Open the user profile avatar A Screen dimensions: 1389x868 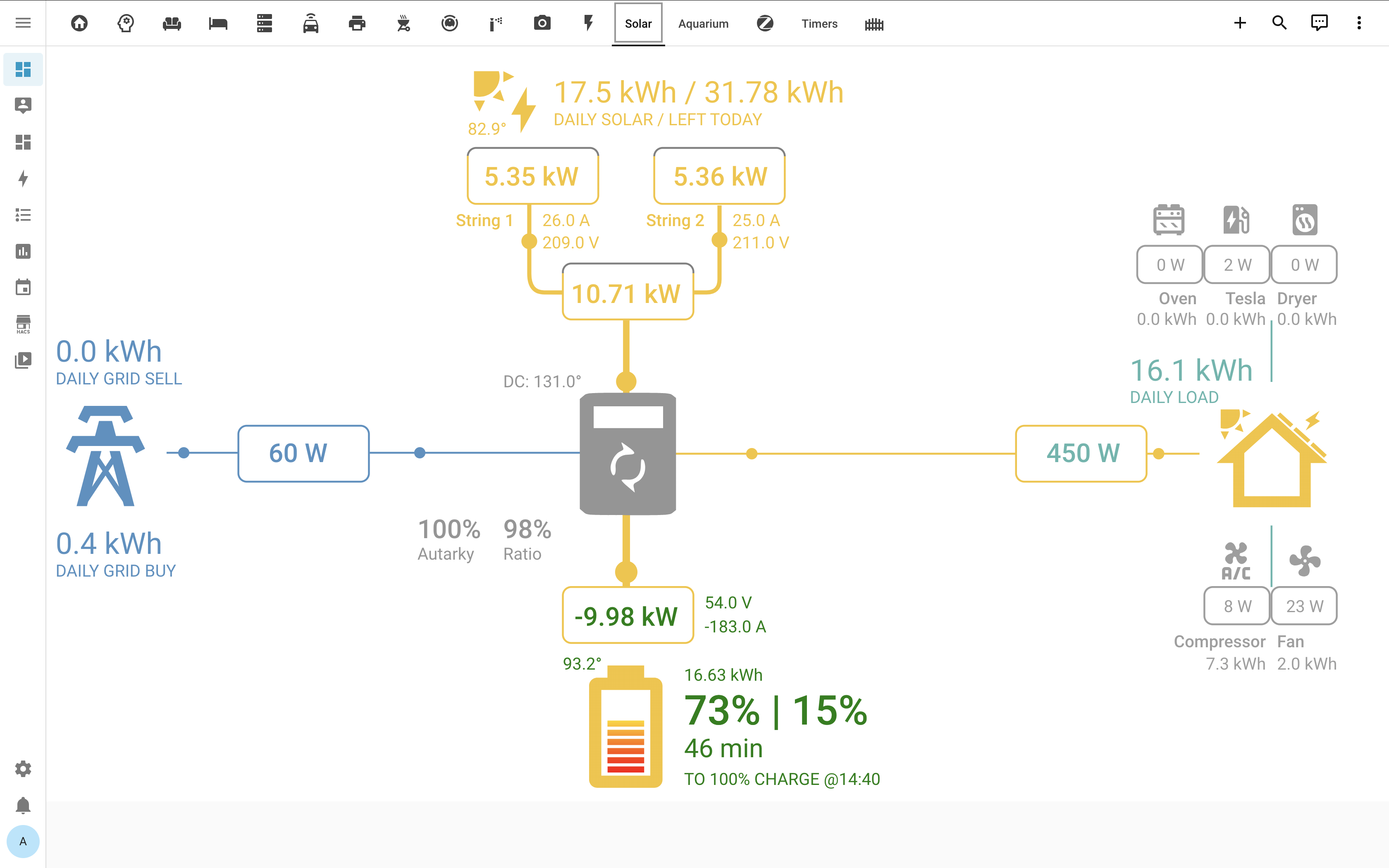coord(23,842)
